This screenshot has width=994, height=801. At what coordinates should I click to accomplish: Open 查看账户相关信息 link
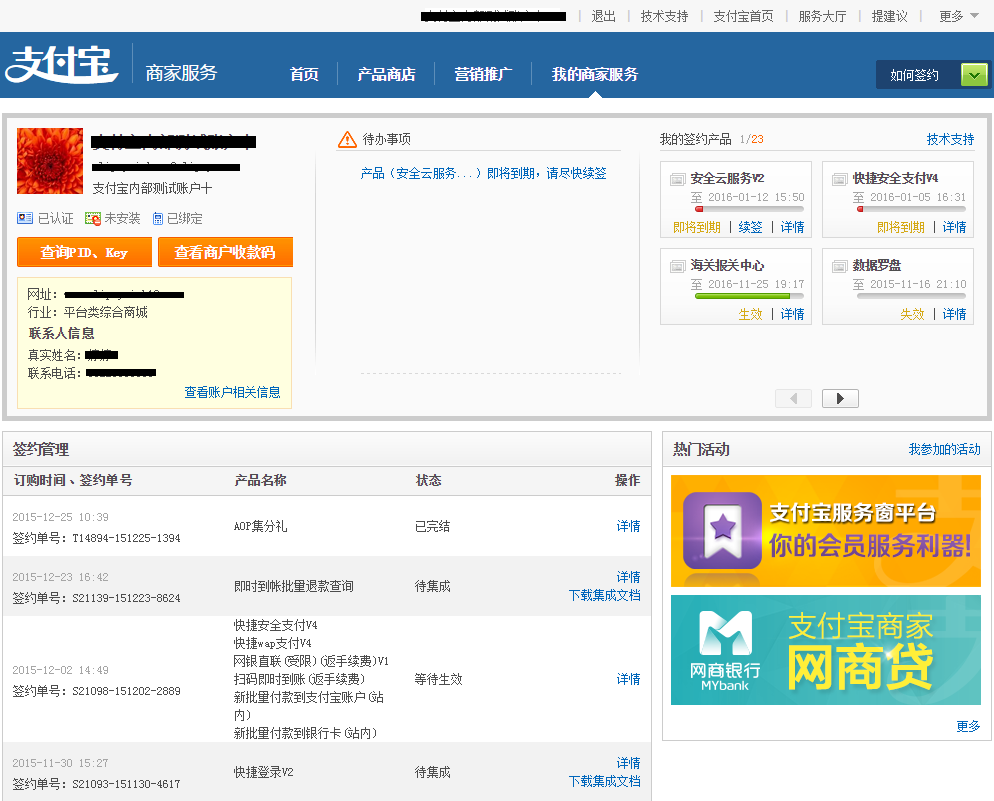tap(232, 392)
